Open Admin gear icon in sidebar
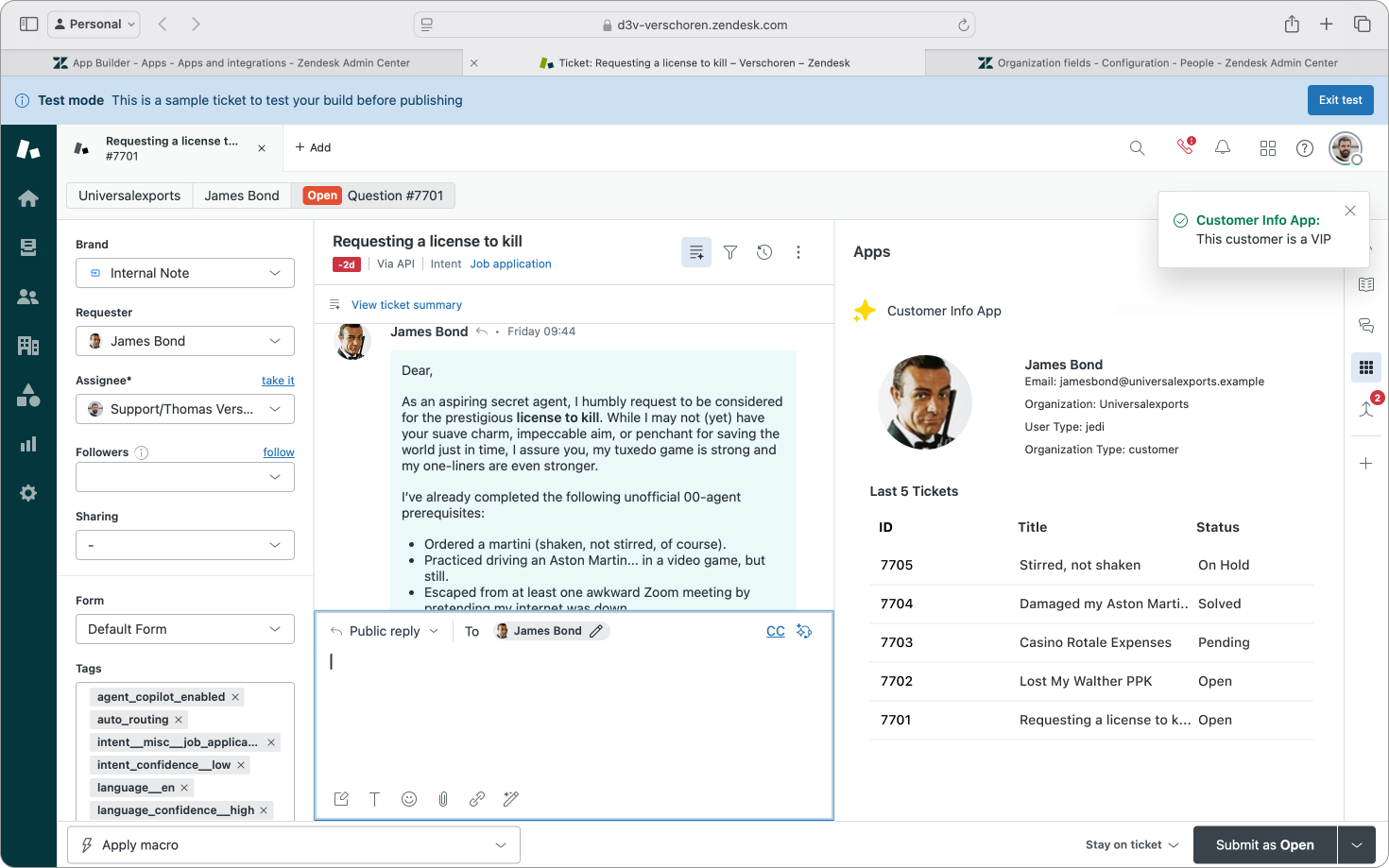1389x868 pixels. (x=28, y=493)
